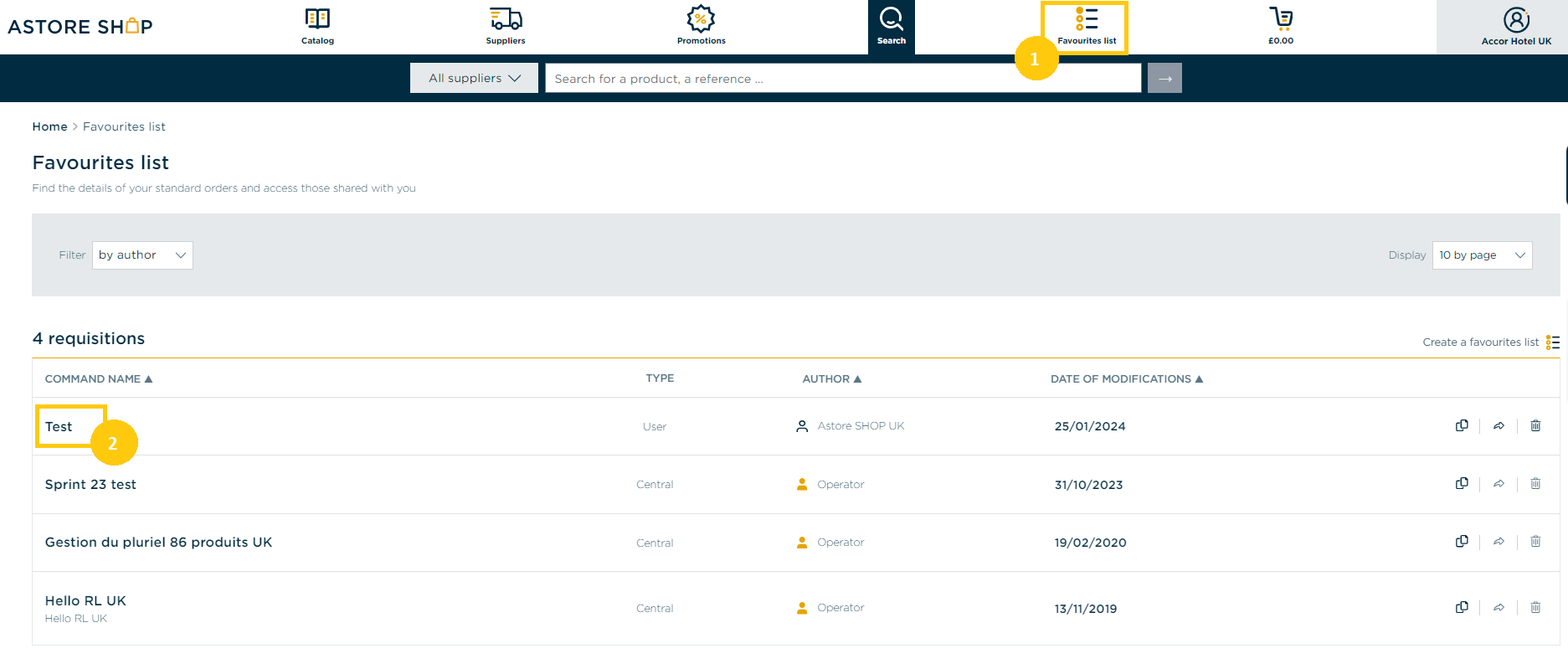
Task: Click Central type in Hello RL UK row
Action: [x=655, y=608]
